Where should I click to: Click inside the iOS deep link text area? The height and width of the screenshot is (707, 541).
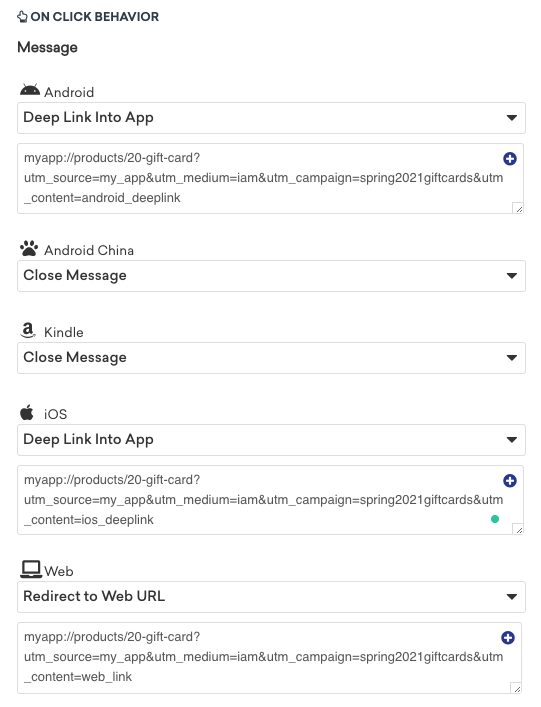[270, 500]
